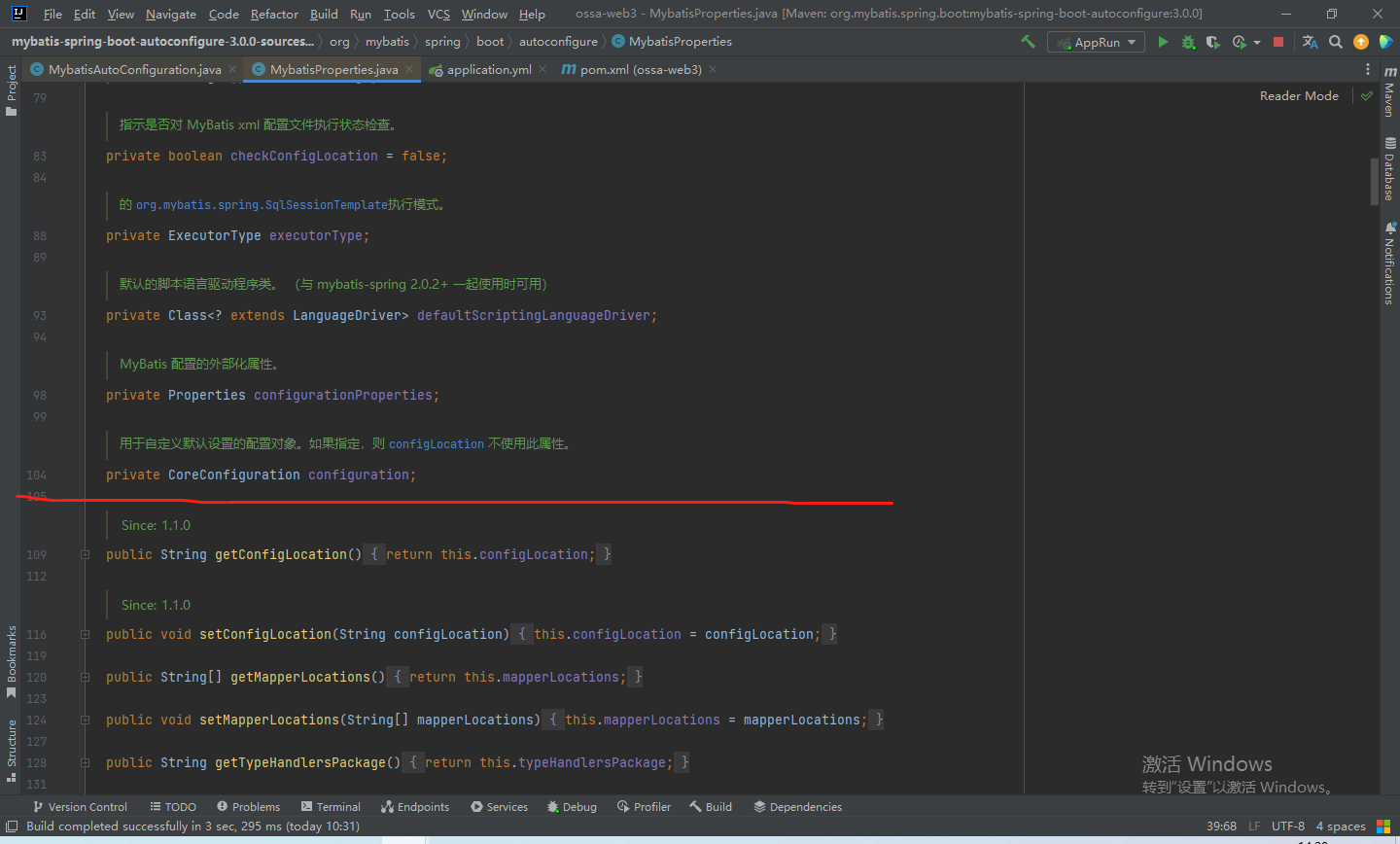Toggle tool window bars via bottom-left icon
This screenshot has width=1400, height=844.
pos(12,826)
